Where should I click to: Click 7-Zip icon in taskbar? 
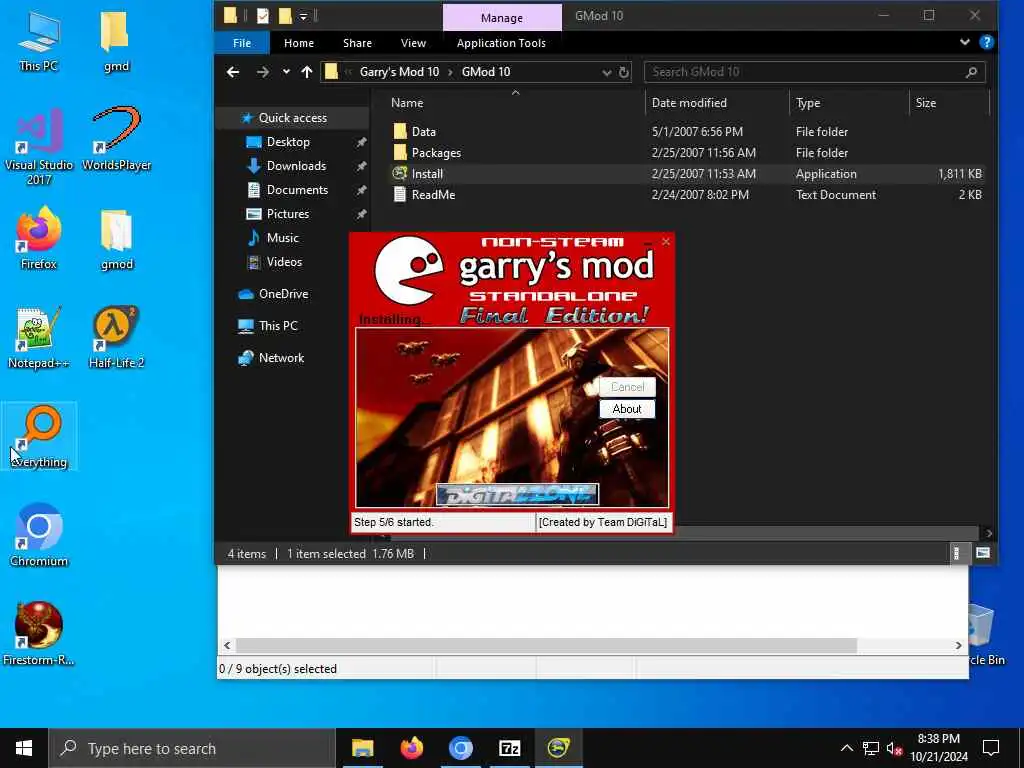pyautogui.click(x=509, y=748)
